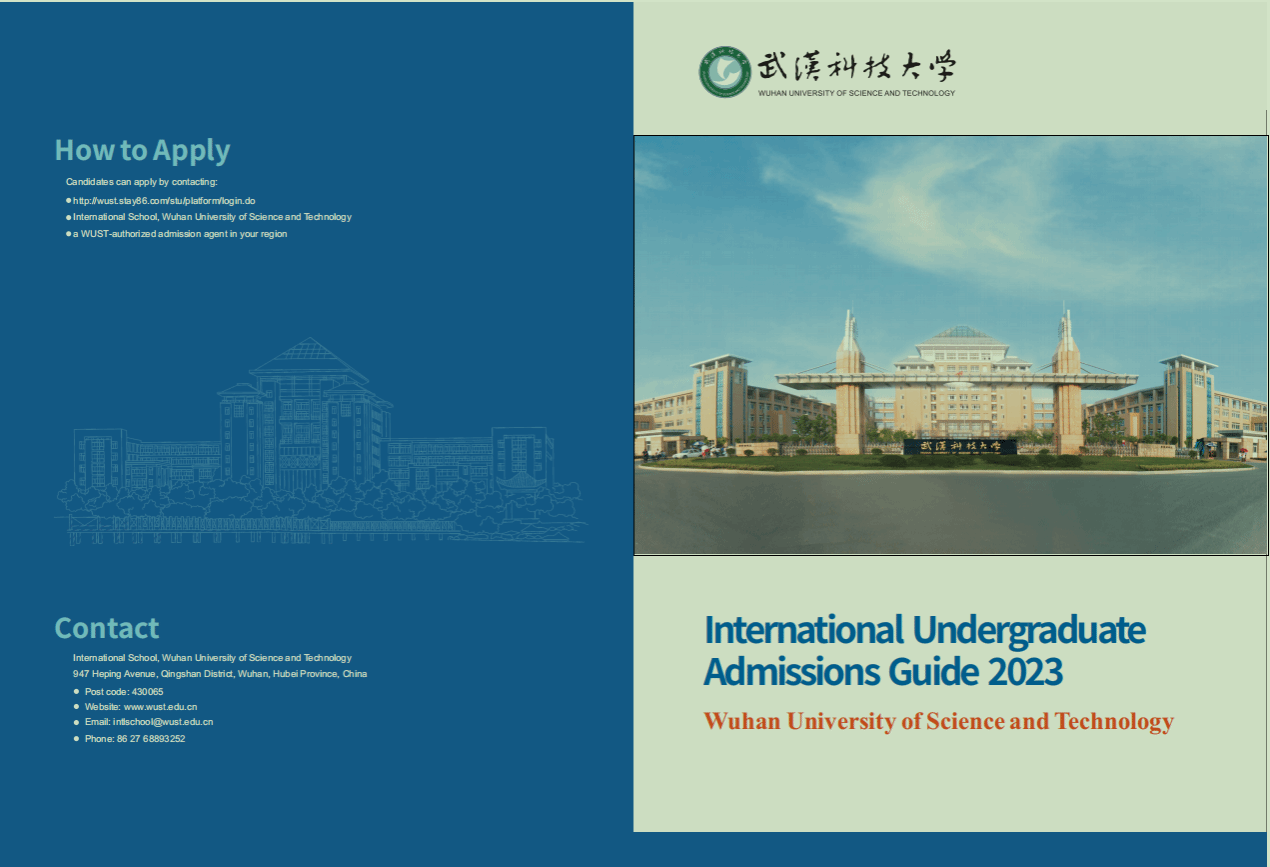Click the "WUST-authorized admission agent" bullet text

pyautogui.click(x=180, y=233)
